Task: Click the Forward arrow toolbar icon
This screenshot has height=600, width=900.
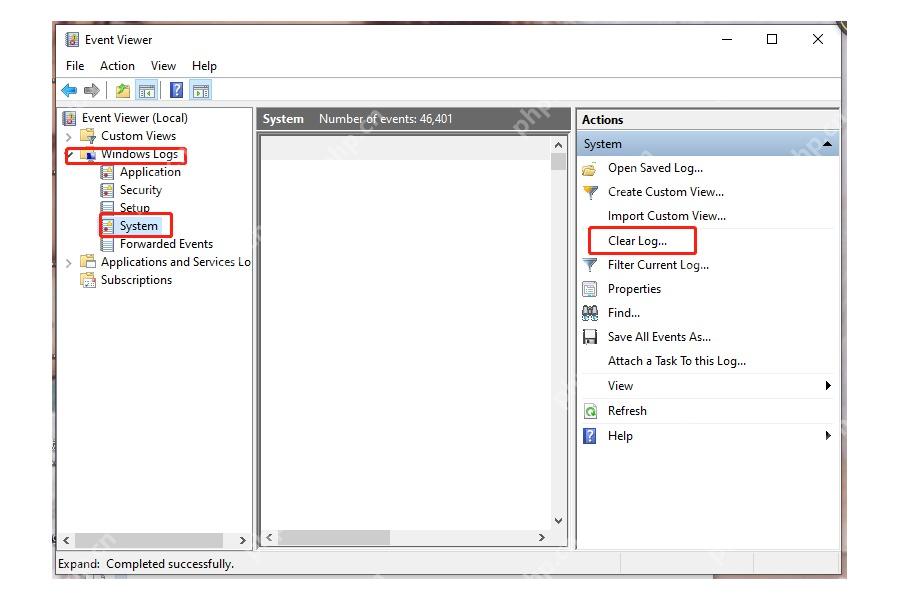Action: point(92,90)
